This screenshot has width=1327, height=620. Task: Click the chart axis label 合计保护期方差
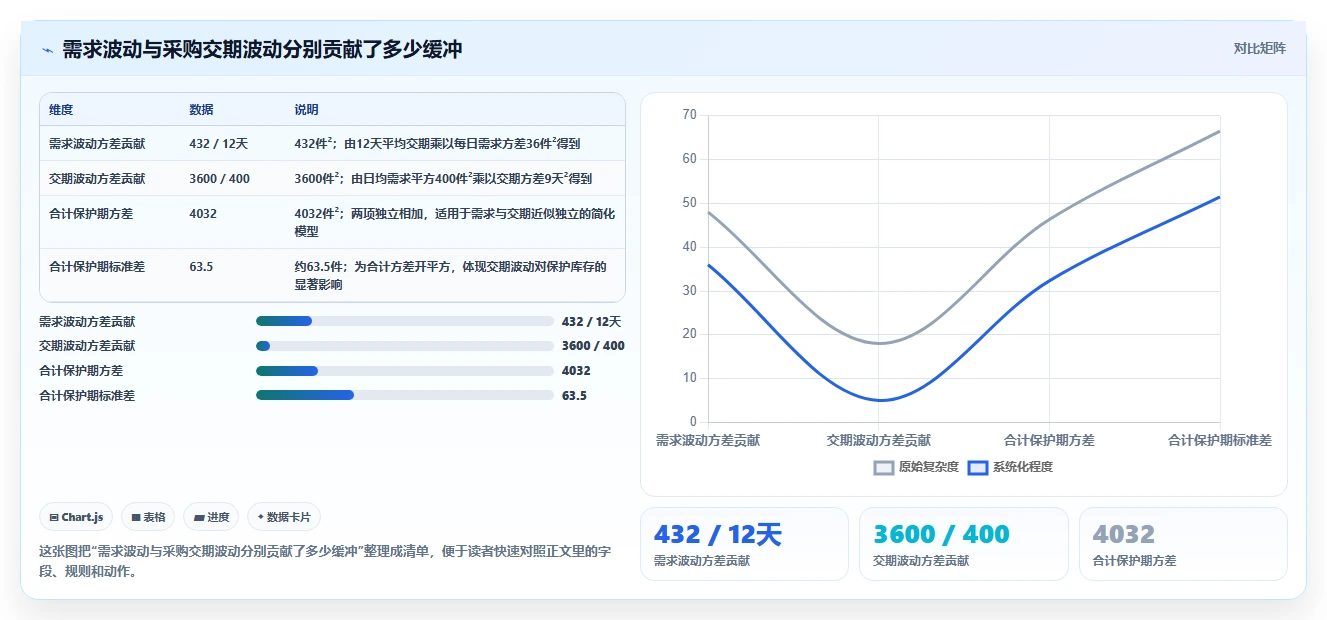tap(1049, 440)
